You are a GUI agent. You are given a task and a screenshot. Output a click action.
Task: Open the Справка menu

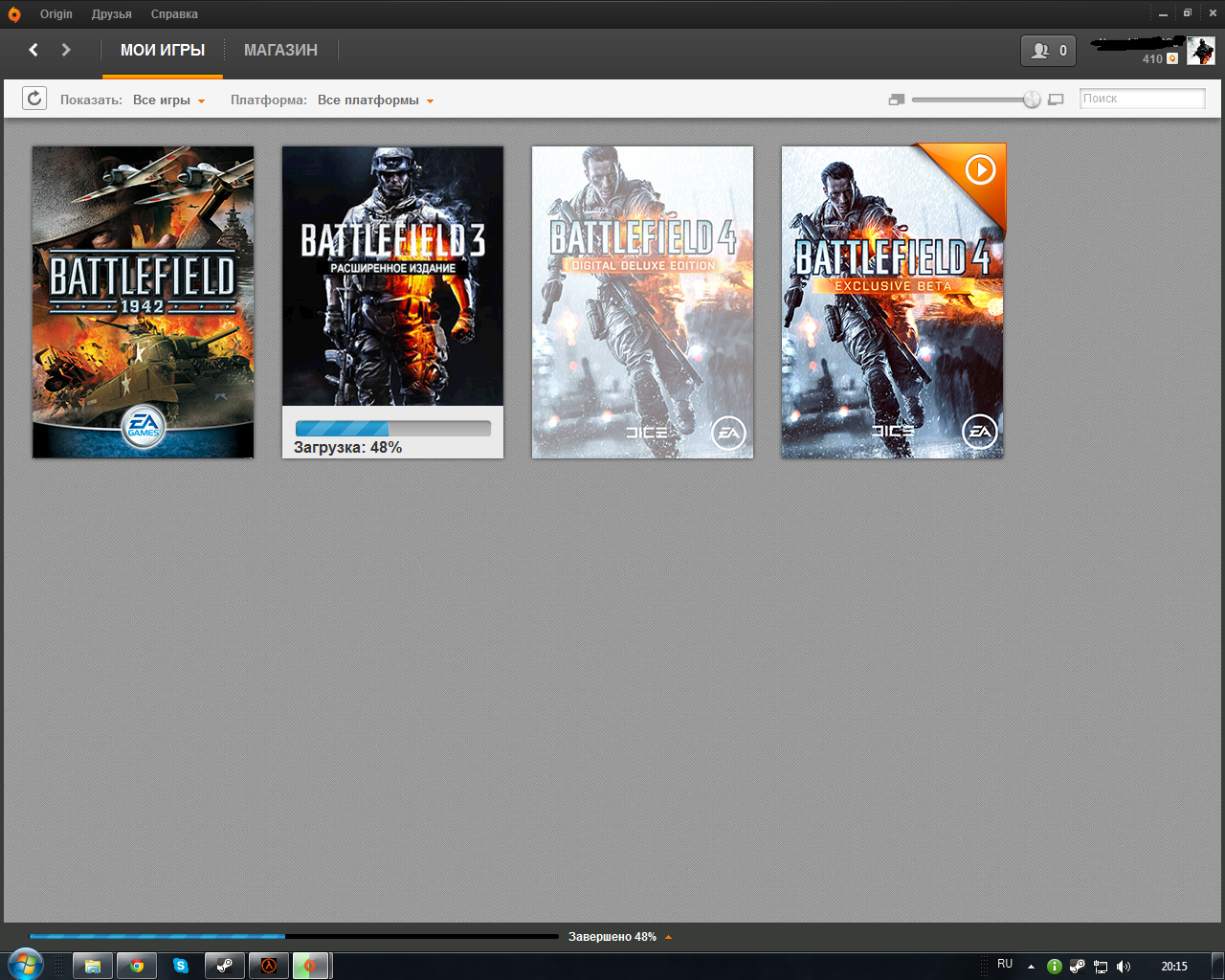(x=174, y=14)
